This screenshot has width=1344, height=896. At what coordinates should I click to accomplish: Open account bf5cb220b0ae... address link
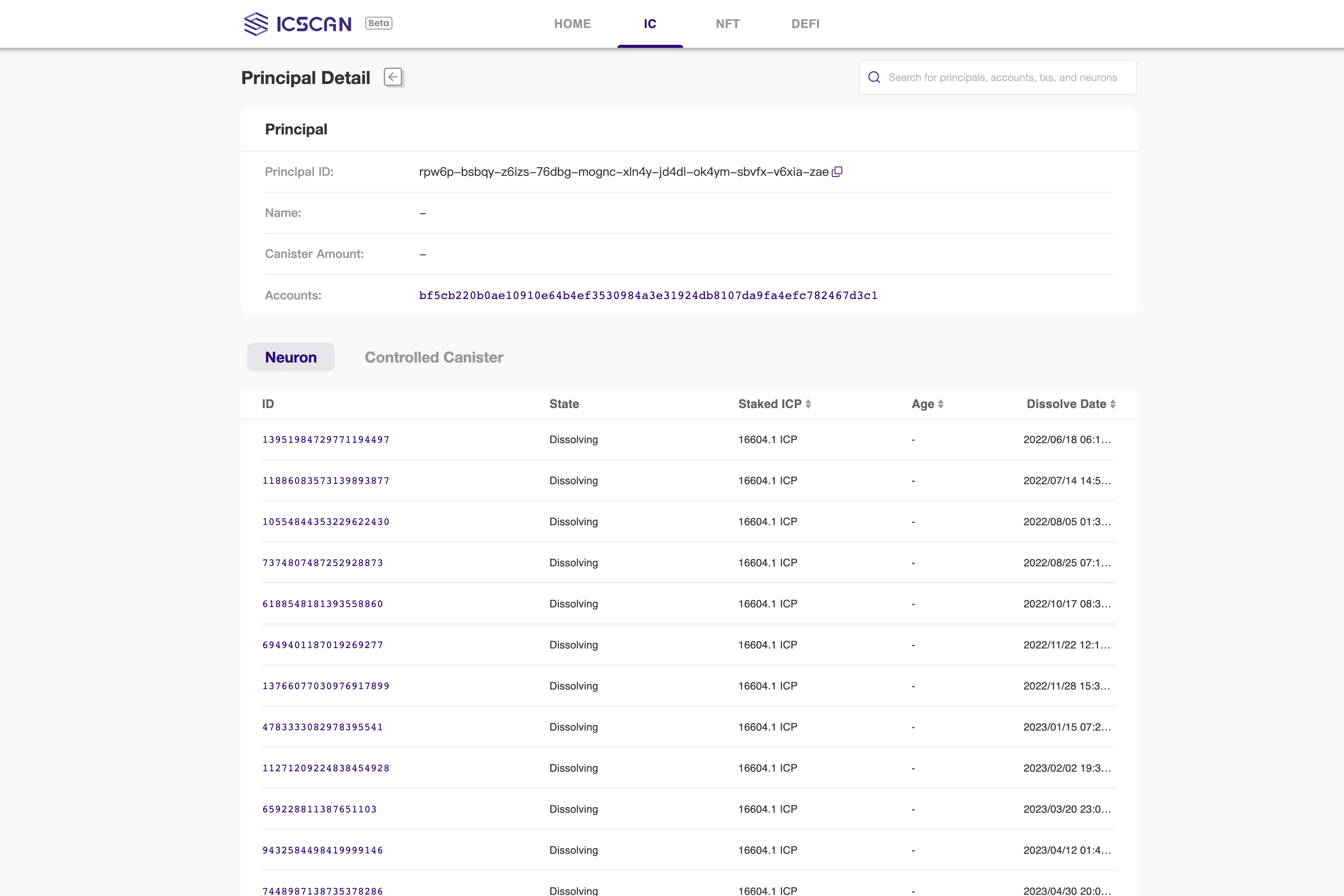648,295
